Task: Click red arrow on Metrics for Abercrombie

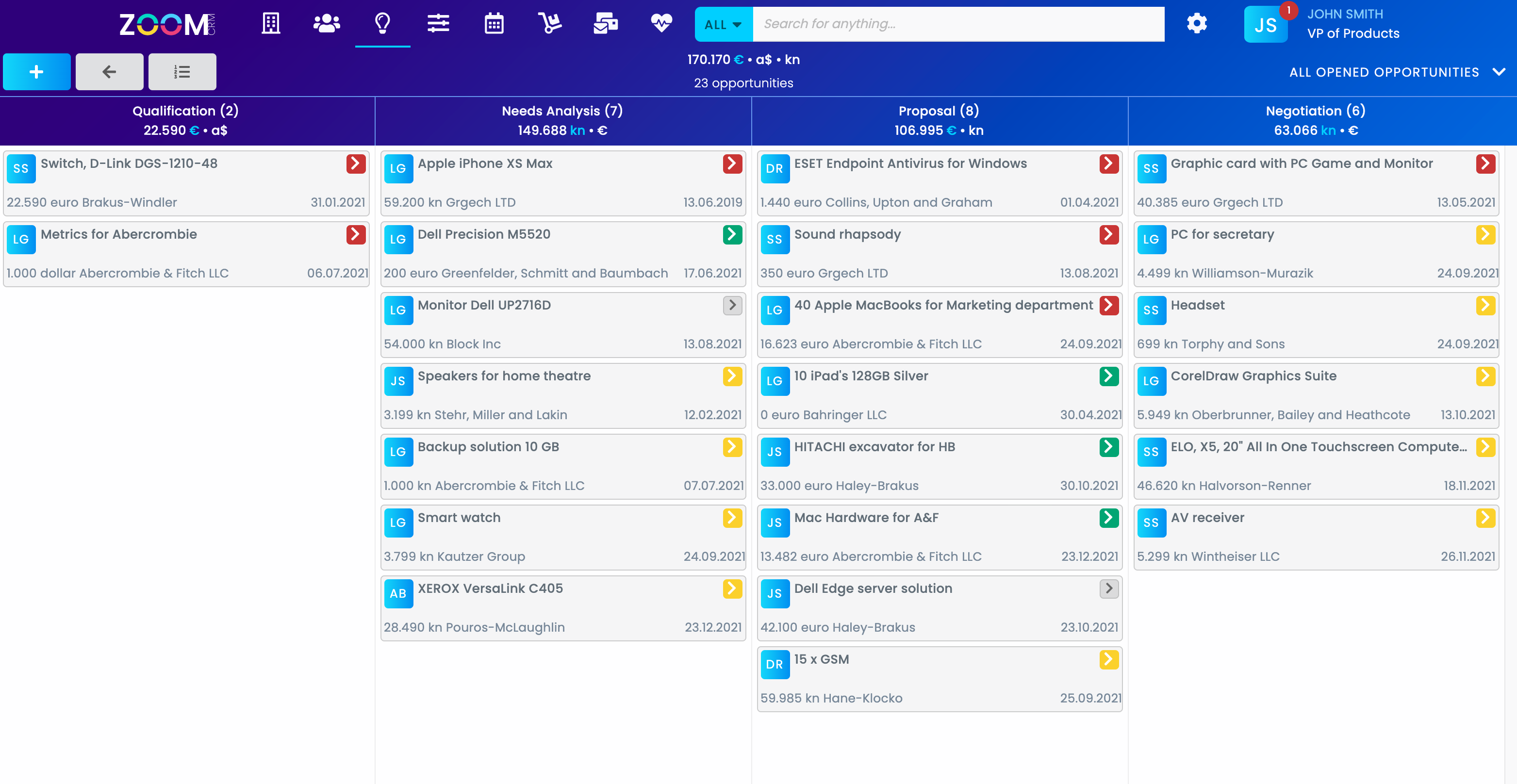Action: (356, 234)
